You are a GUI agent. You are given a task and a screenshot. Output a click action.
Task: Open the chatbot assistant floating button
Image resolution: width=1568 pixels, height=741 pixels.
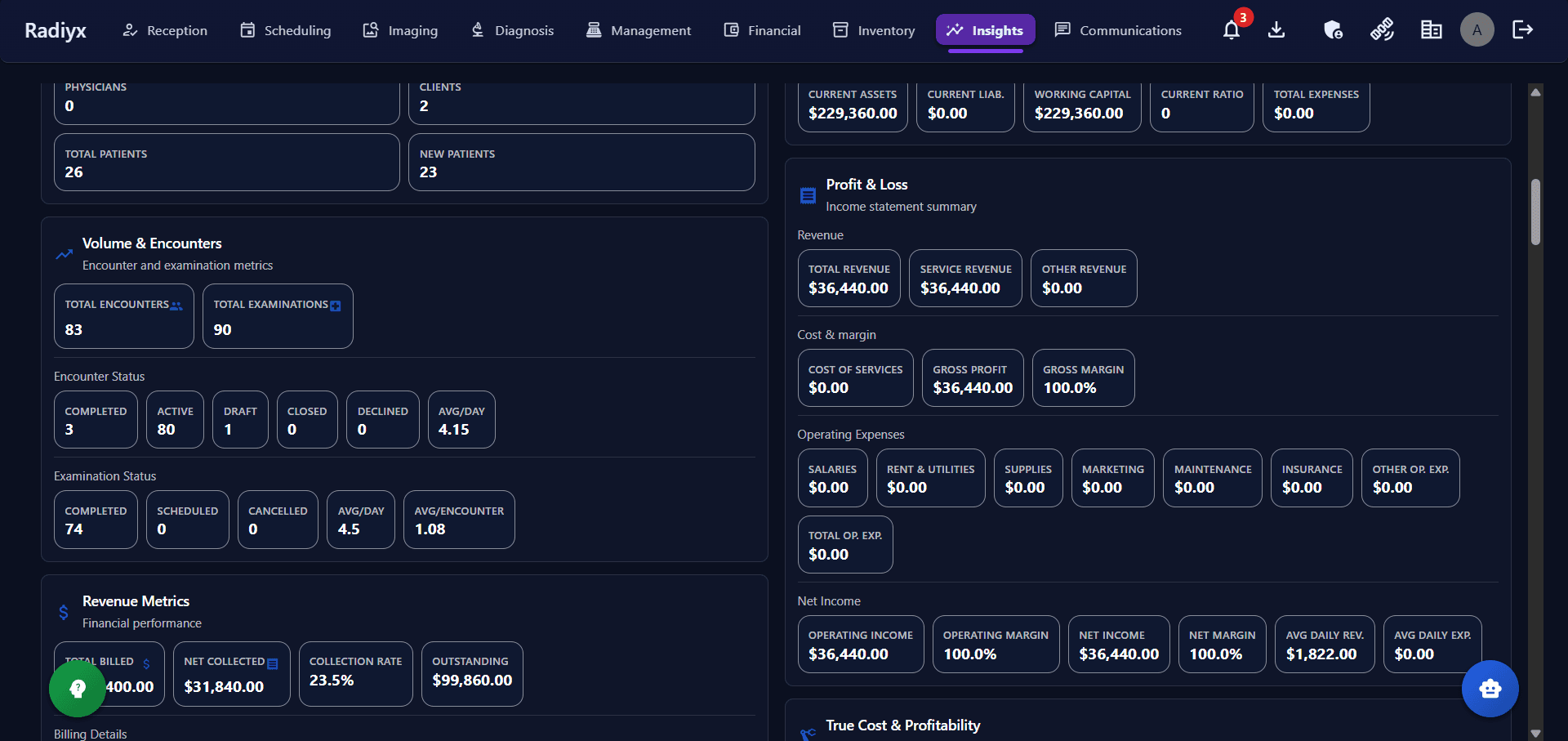point(1490,689)
